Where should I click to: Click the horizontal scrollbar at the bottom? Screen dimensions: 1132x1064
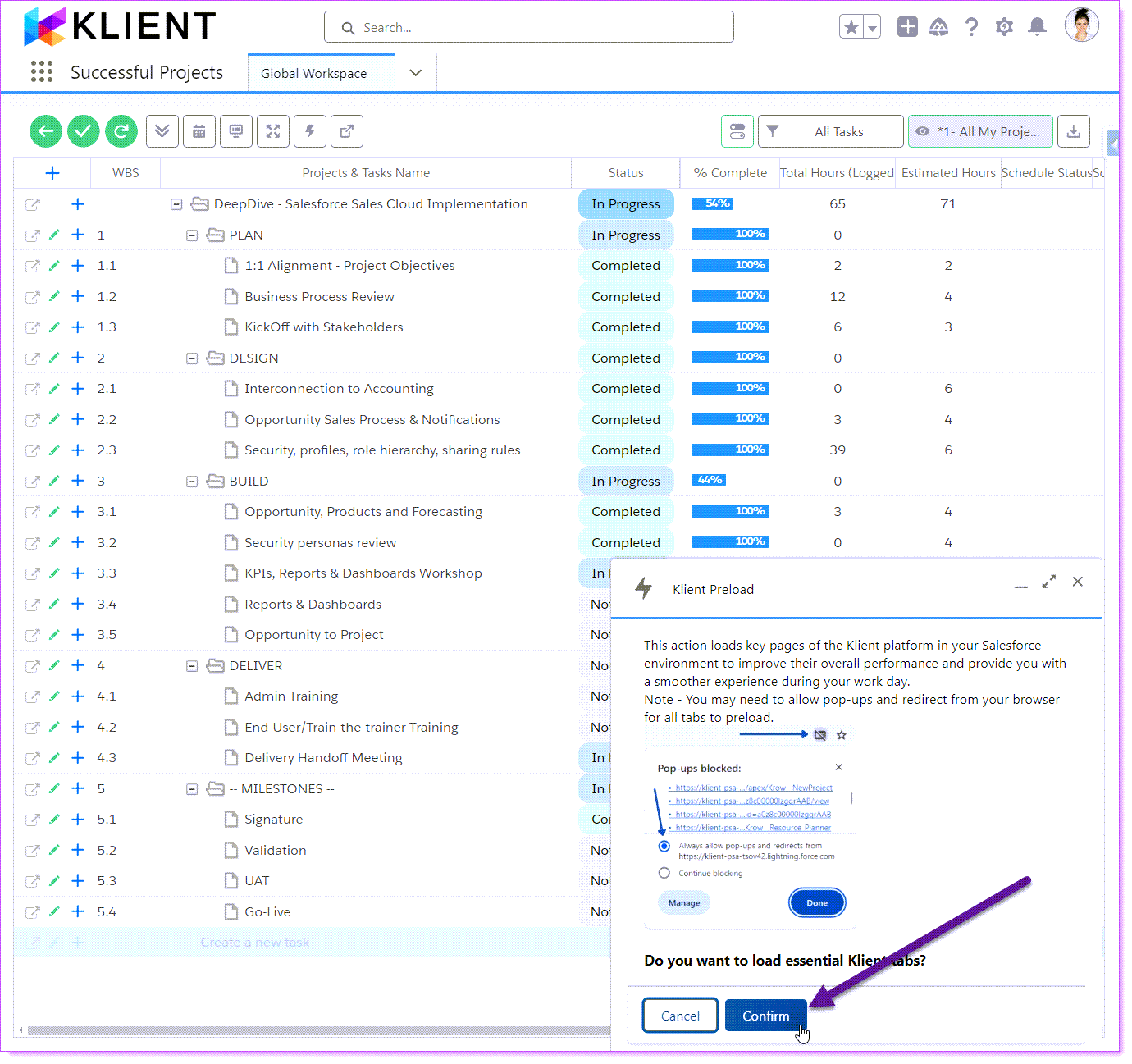[x=318, y=1030]
